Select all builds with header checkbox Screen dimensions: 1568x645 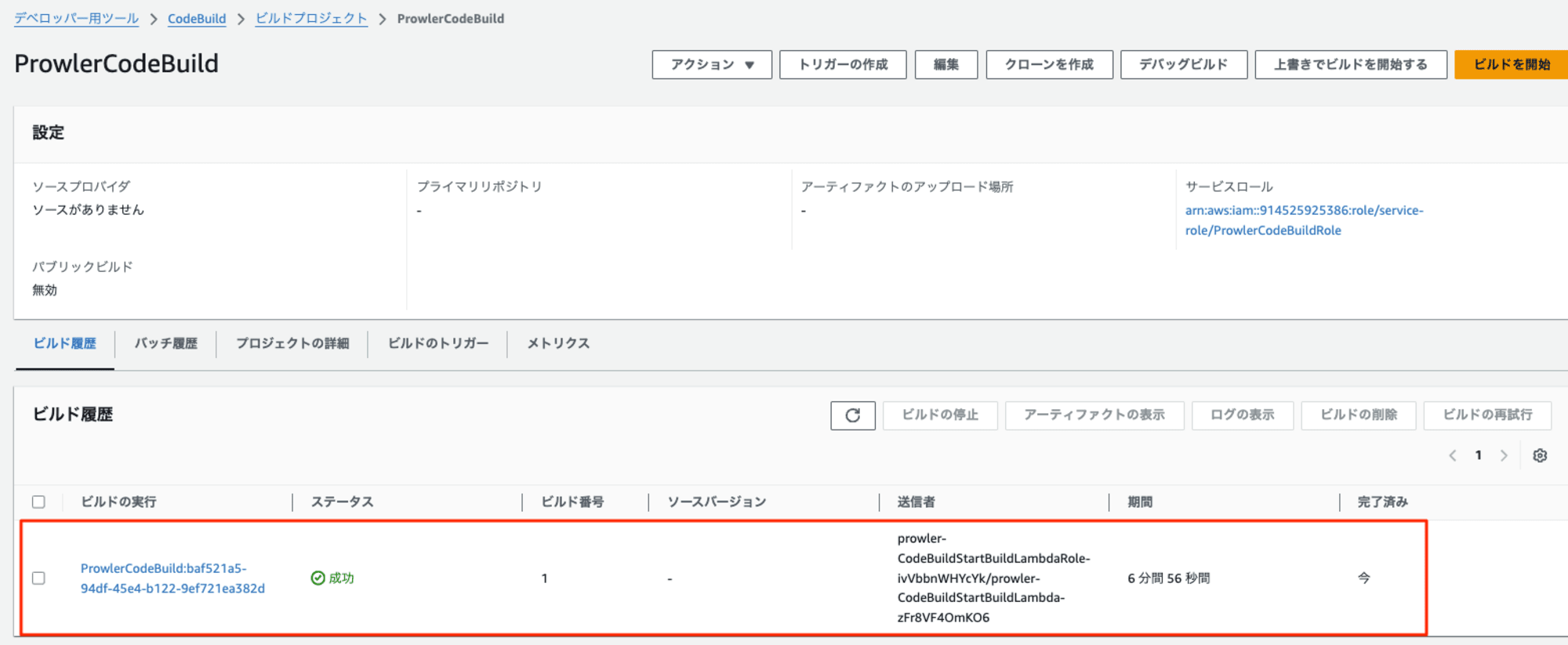click(x=38, y=502)
